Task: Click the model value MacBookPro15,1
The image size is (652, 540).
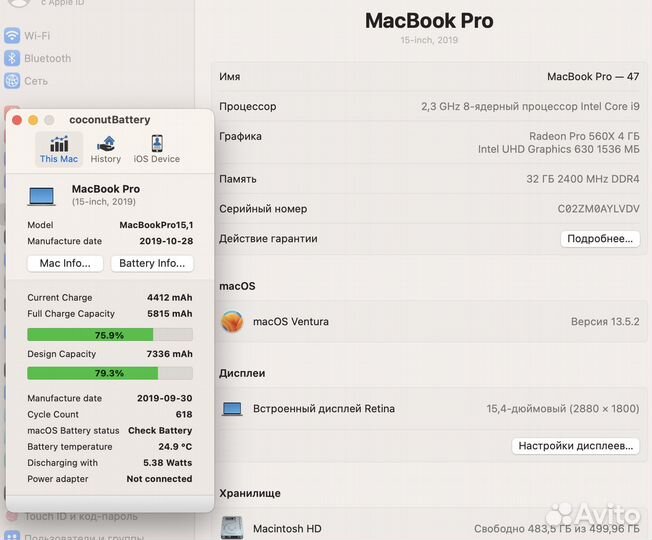Action: tap(156, 225)
